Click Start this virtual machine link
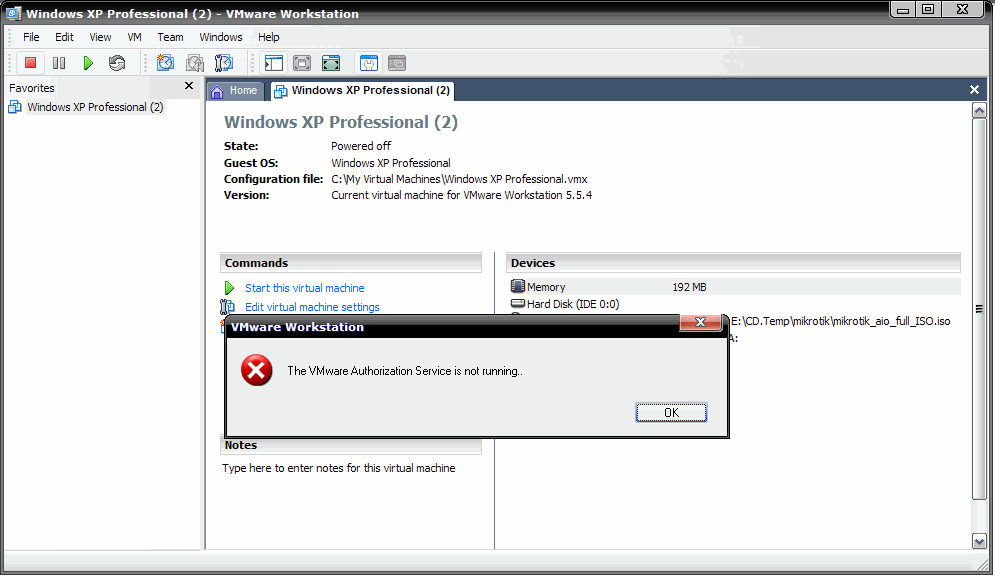 (305, 288)
